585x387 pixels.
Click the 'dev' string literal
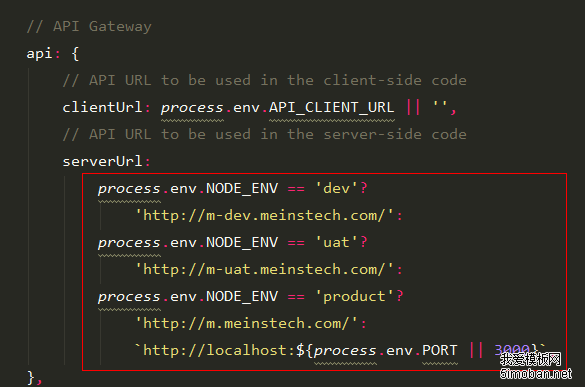[337, 188]
